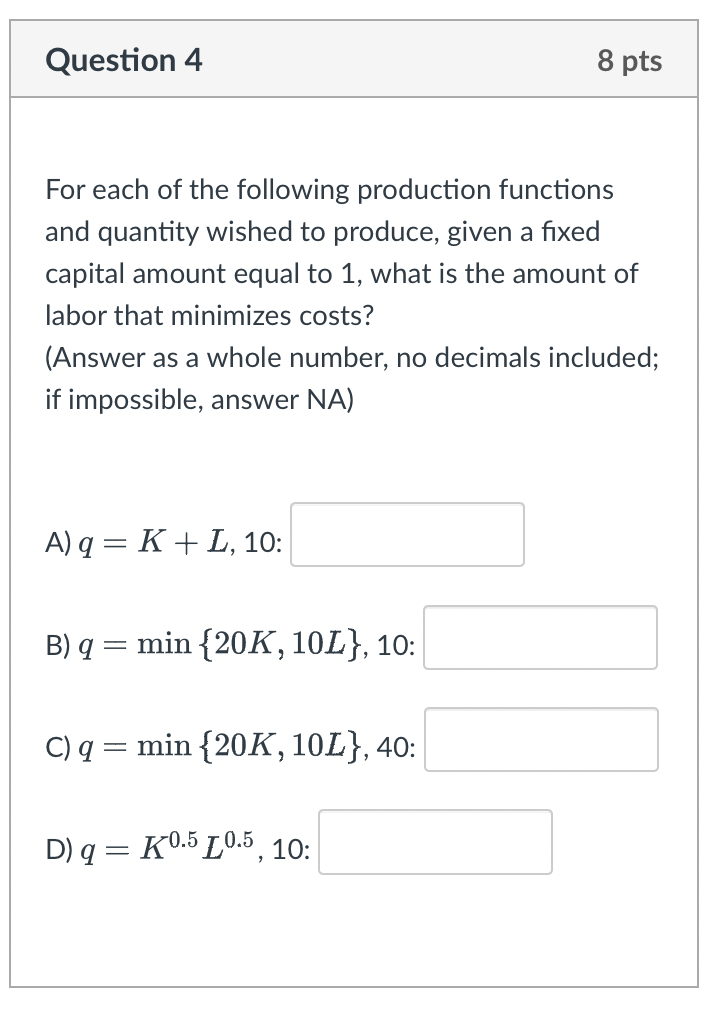
Task: Click the answer field for part C
Action: coord(540,740)
